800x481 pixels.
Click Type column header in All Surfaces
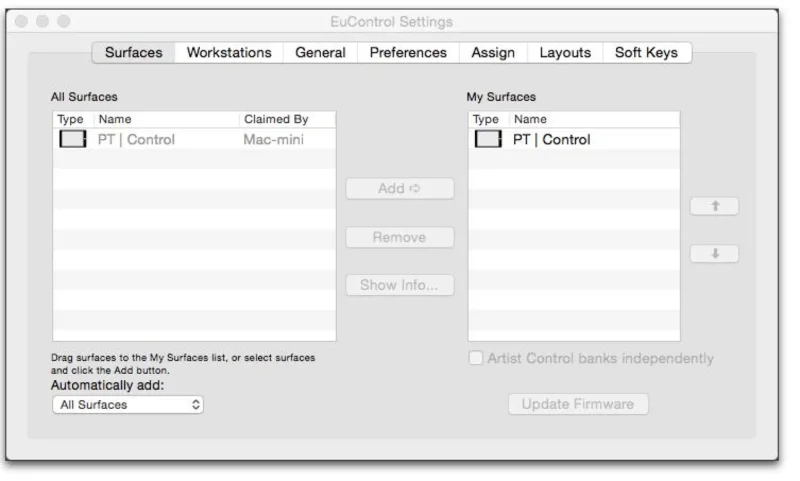pyautogui.click(x=73, y=119)
